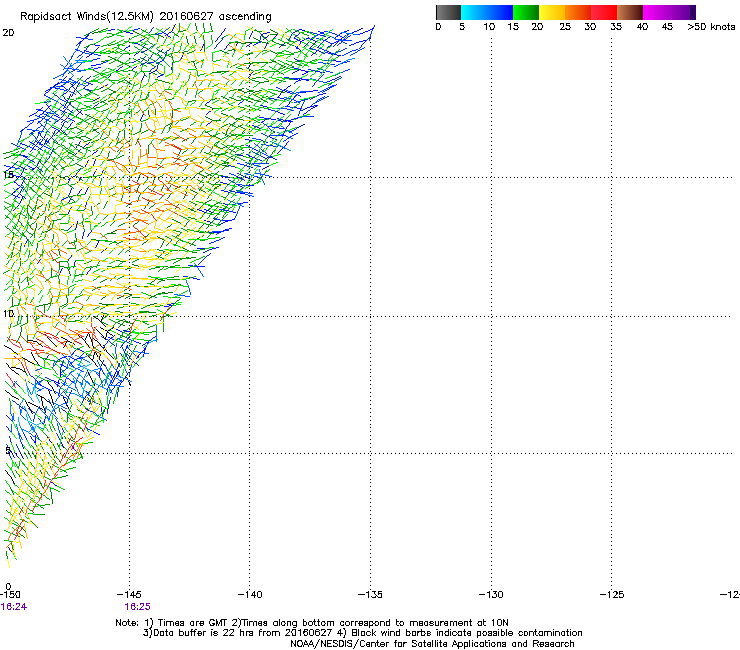Click the longitude label -140

250,594
